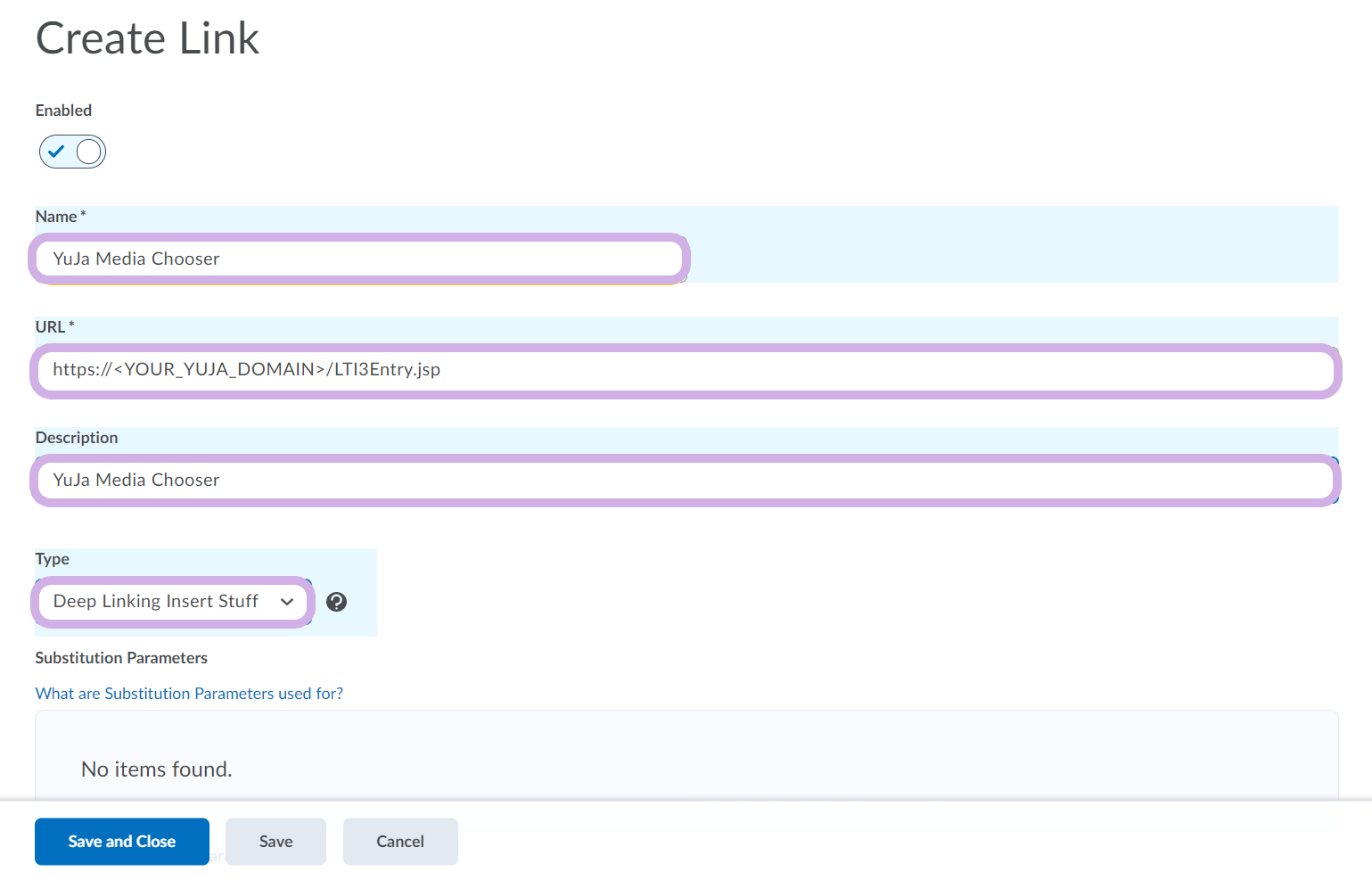Select the Description text field
1372x880 pixels.
(x=685, y=481)
